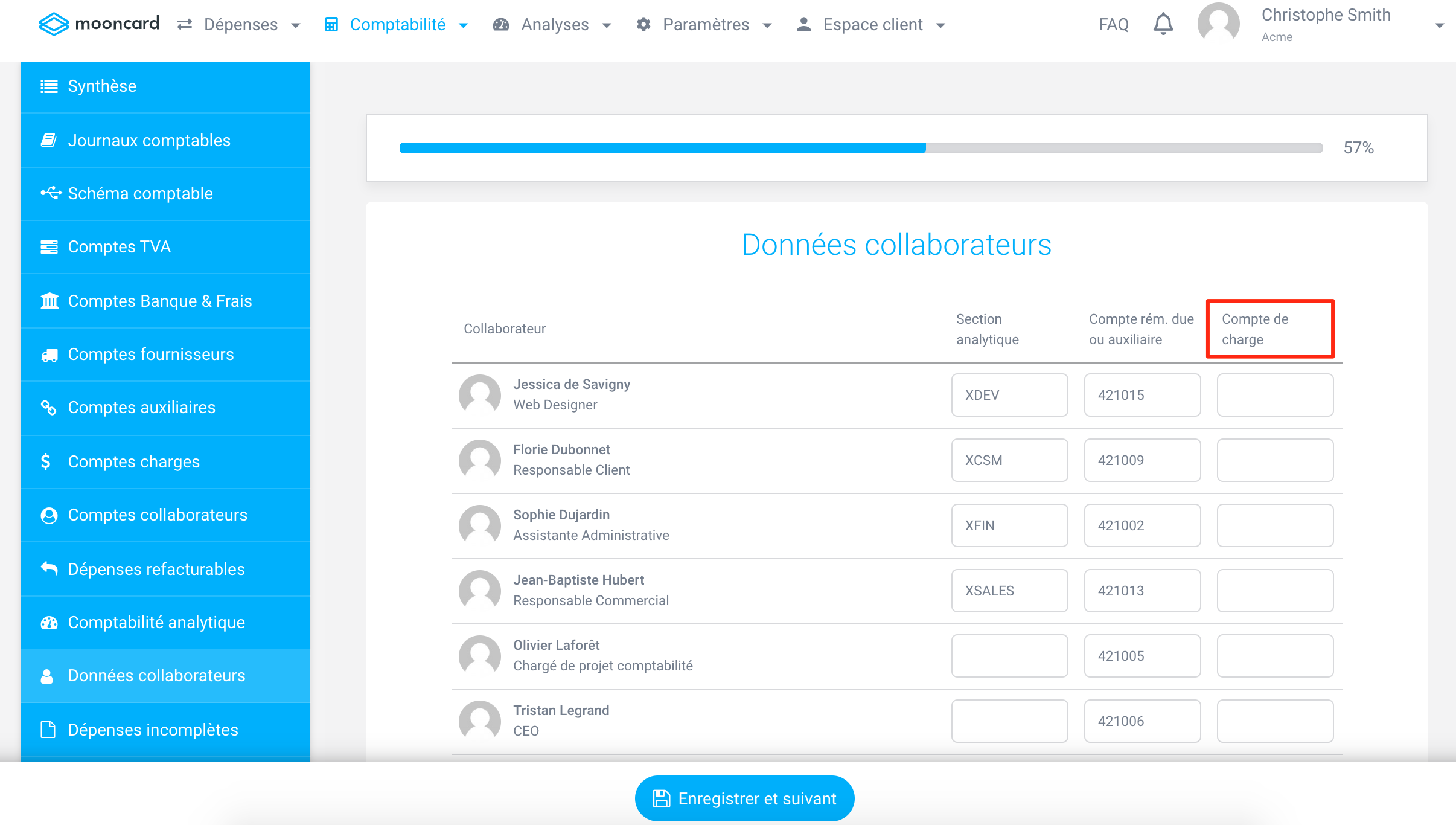Viewport: 1456px width, 825px height.
Task: Click the Enregistrer et suivant button
Action: 744,798
